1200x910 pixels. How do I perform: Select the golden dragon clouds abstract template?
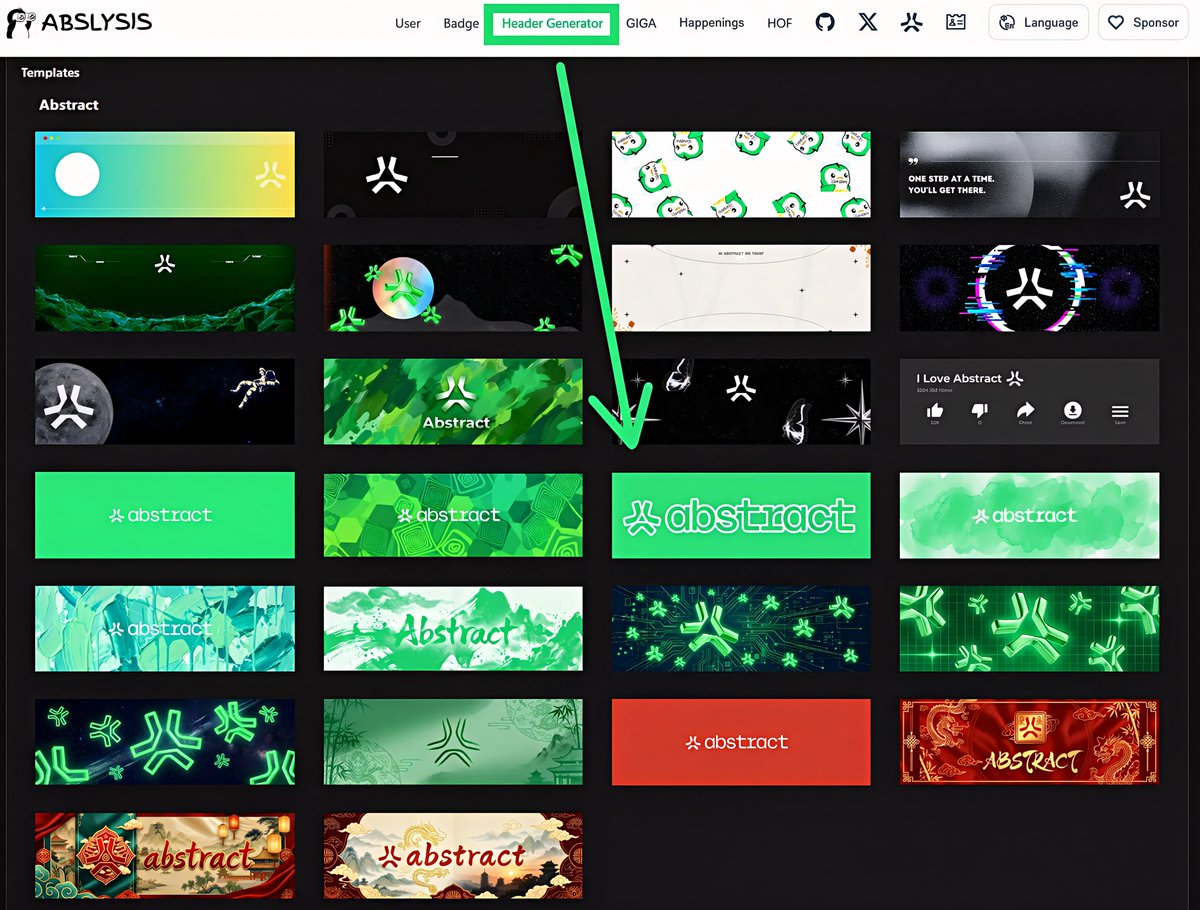pyautogui.click(x=453, y=856)
